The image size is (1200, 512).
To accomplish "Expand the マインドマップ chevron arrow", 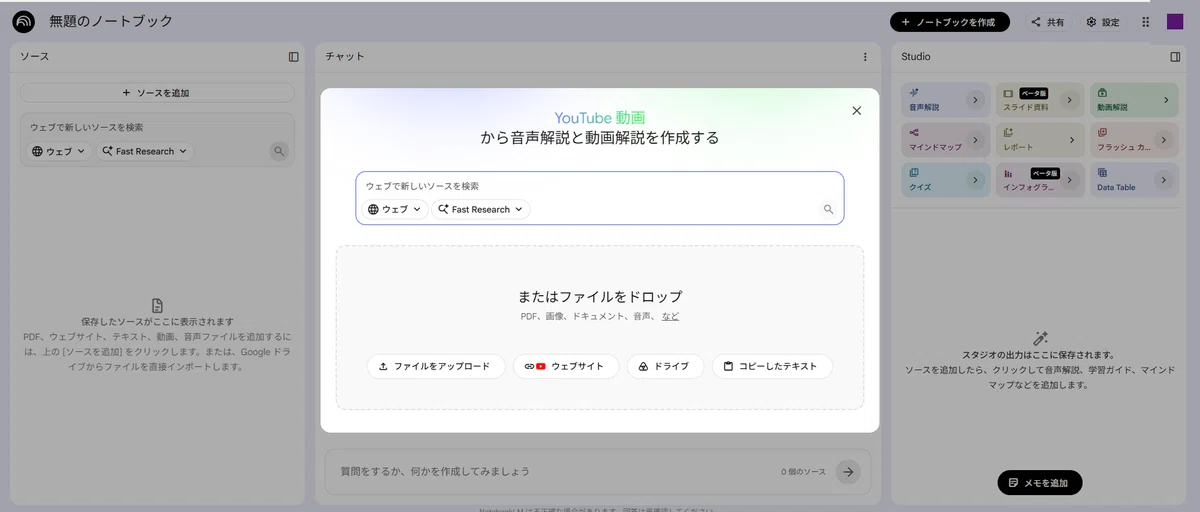I will point(976,140).
